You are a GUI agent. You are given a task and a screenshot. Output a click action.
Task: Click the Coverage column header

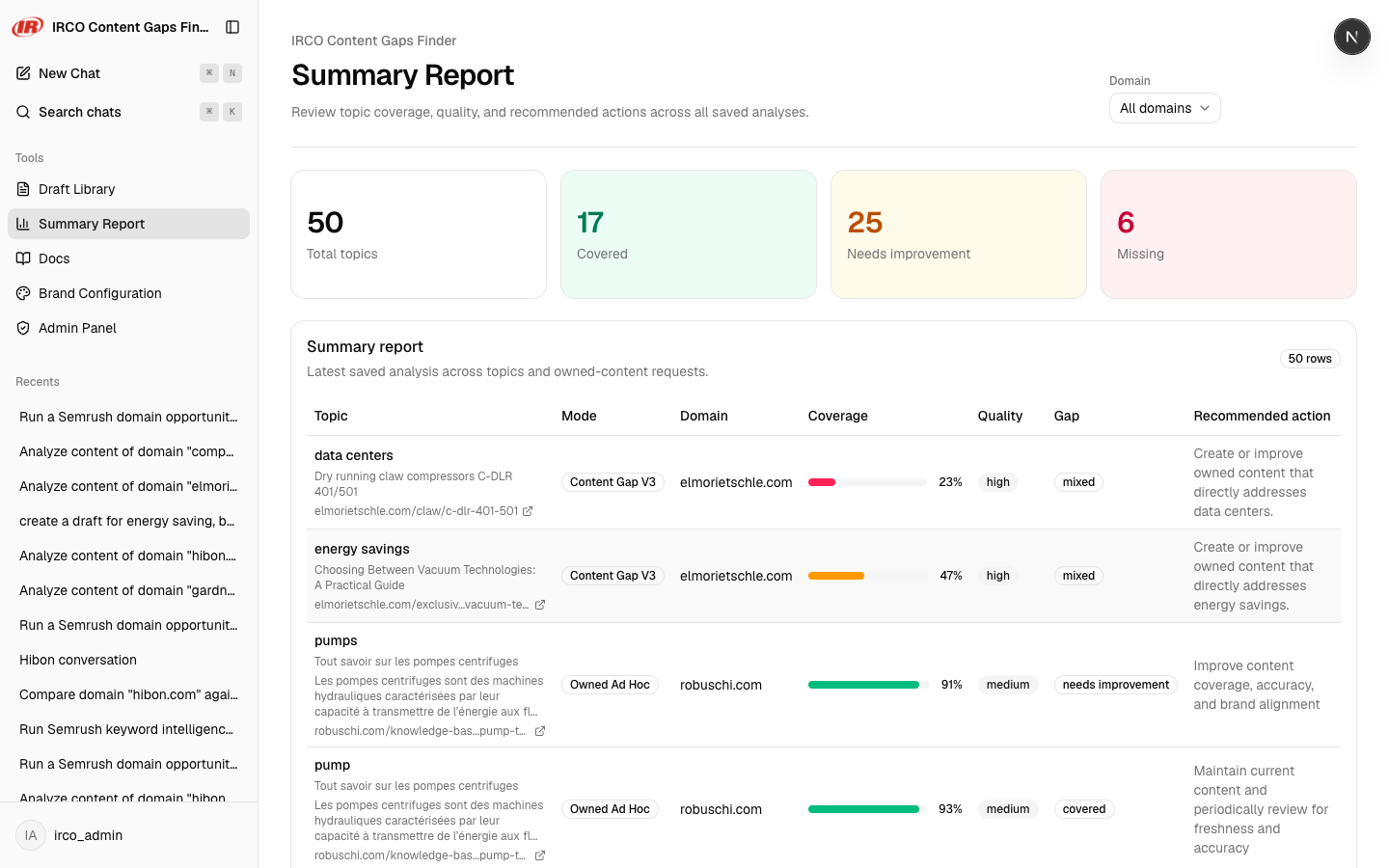(838, 416)
